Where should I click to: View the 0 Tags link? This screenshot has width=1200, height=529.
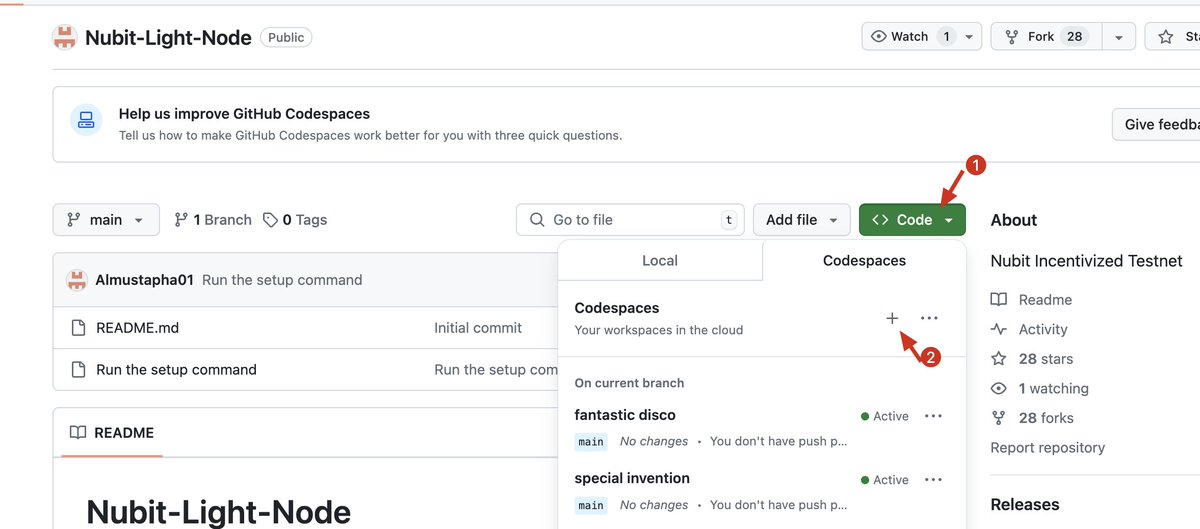click(x=295, y=220)
